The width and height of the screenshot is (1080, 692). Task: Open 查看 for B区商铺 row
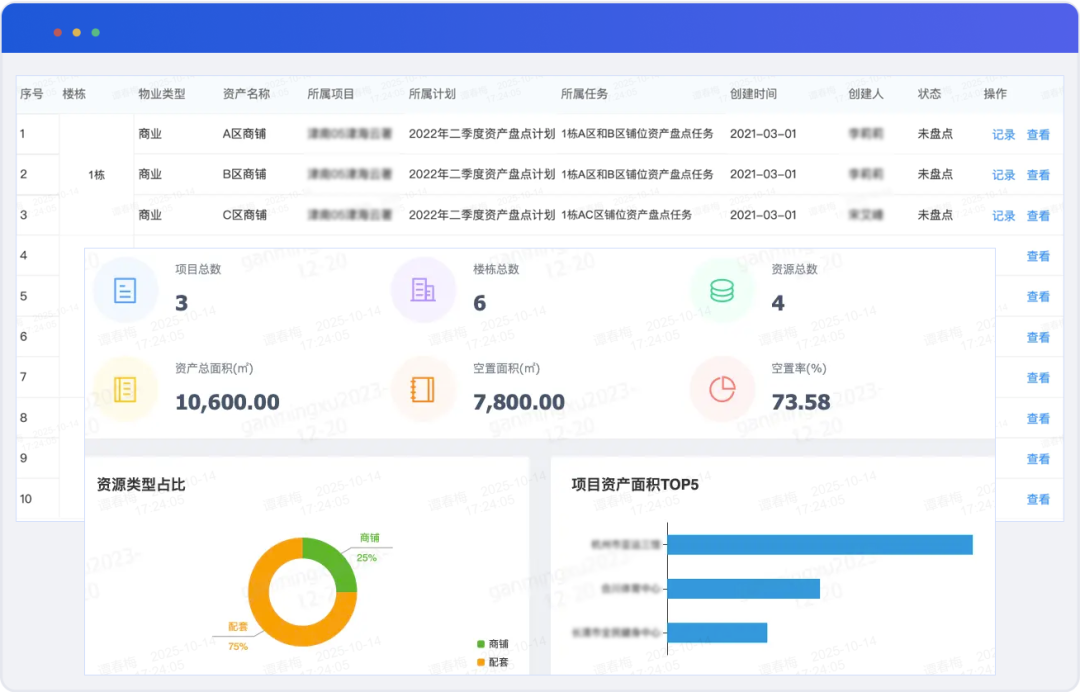pyautogui.click(x=1038, y=175)
